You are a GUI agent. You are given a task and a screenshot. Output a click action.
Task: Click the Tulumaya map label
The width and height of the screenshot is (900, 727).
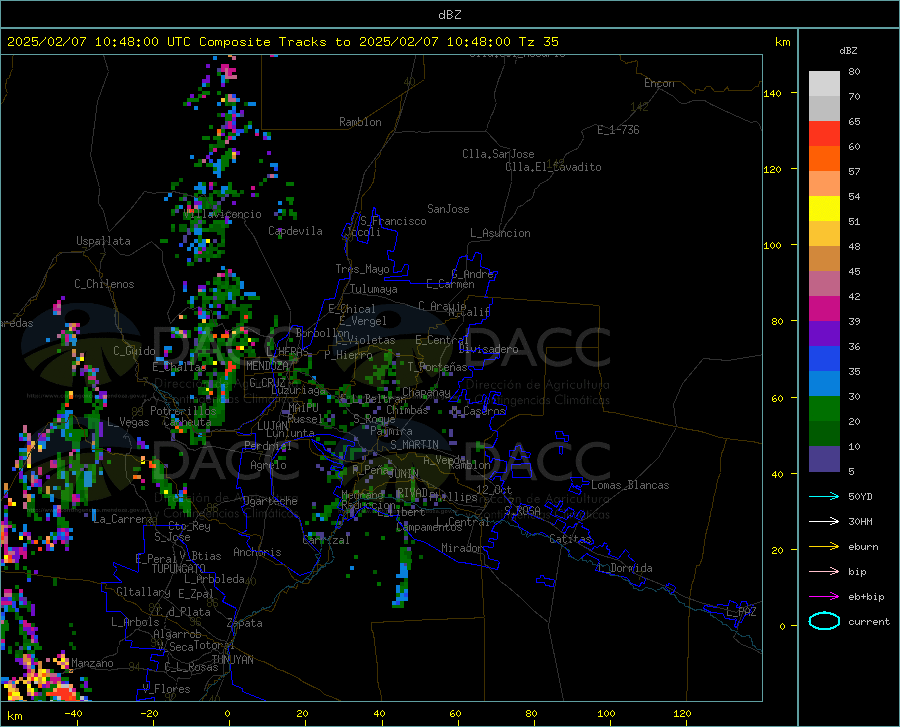pyautogui.click(x=374, y=289)
